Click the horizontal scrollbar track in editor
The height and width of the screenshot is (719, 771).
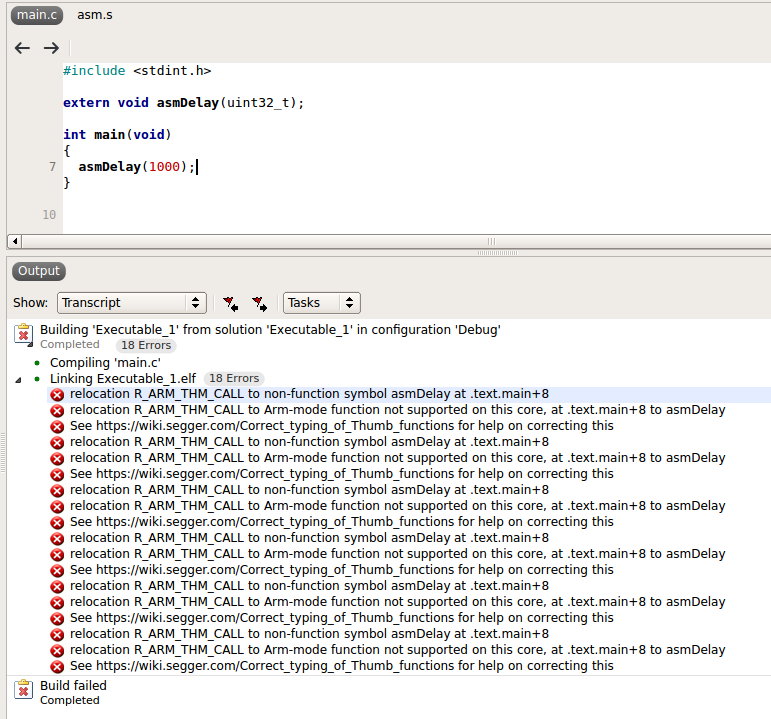pyautogui.click(x=396, y=241)
